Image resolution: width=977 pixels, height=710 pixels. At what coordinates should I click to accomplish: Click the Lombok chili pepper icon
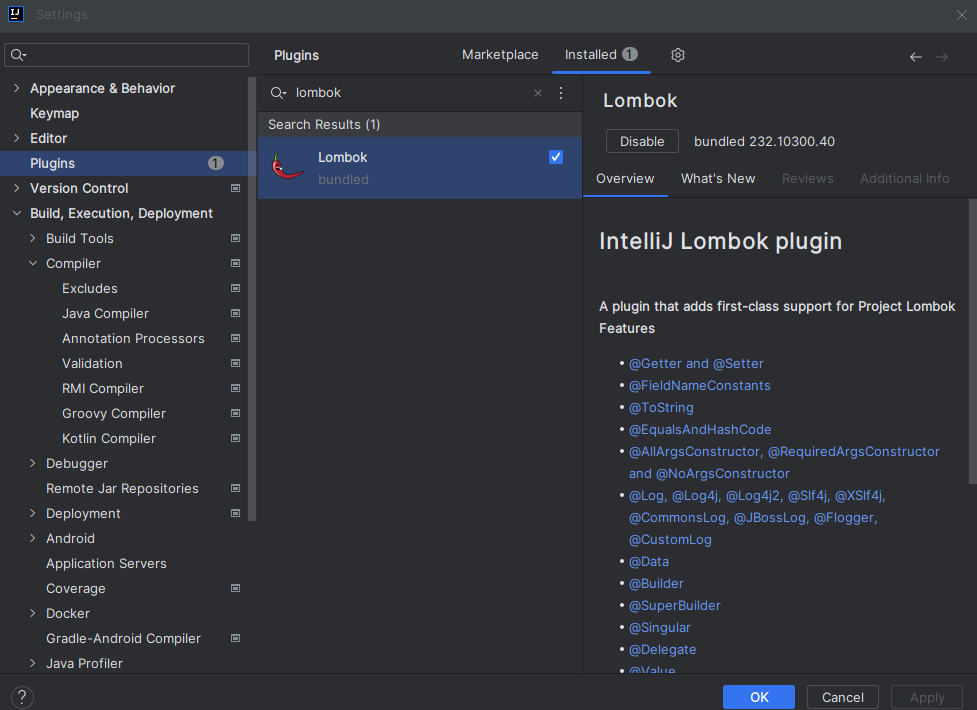pos(287,167)
